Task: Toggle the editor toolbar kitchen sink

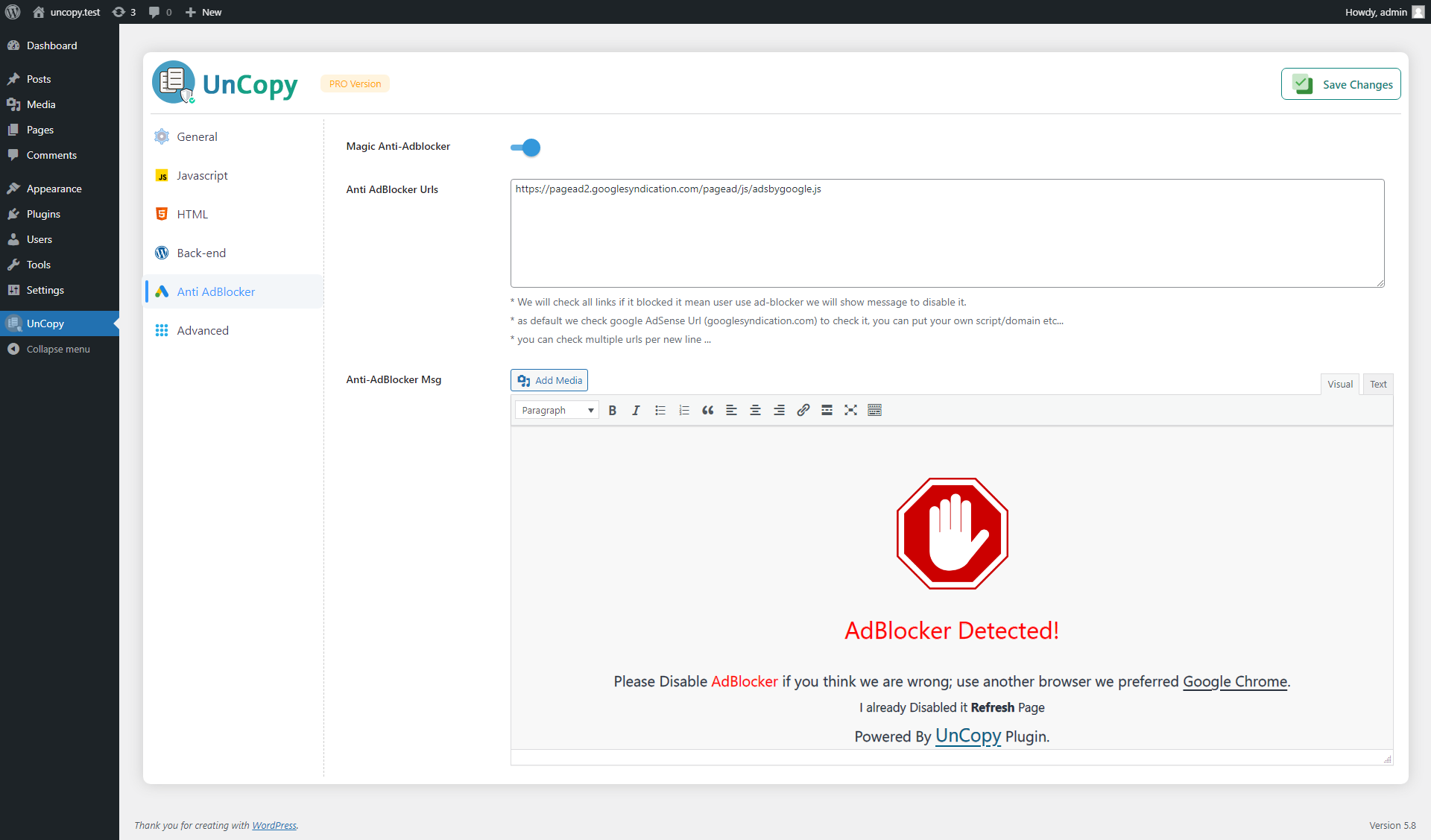Action: coord(874,410)
